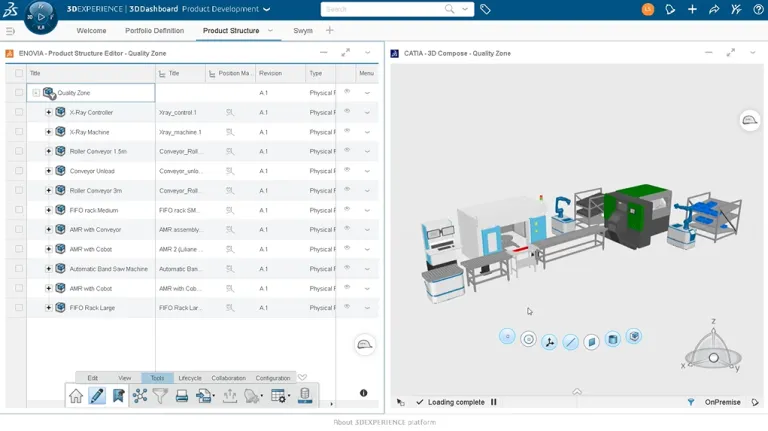Check the X-Ray Machine row checkbox

tap(19, 132)
